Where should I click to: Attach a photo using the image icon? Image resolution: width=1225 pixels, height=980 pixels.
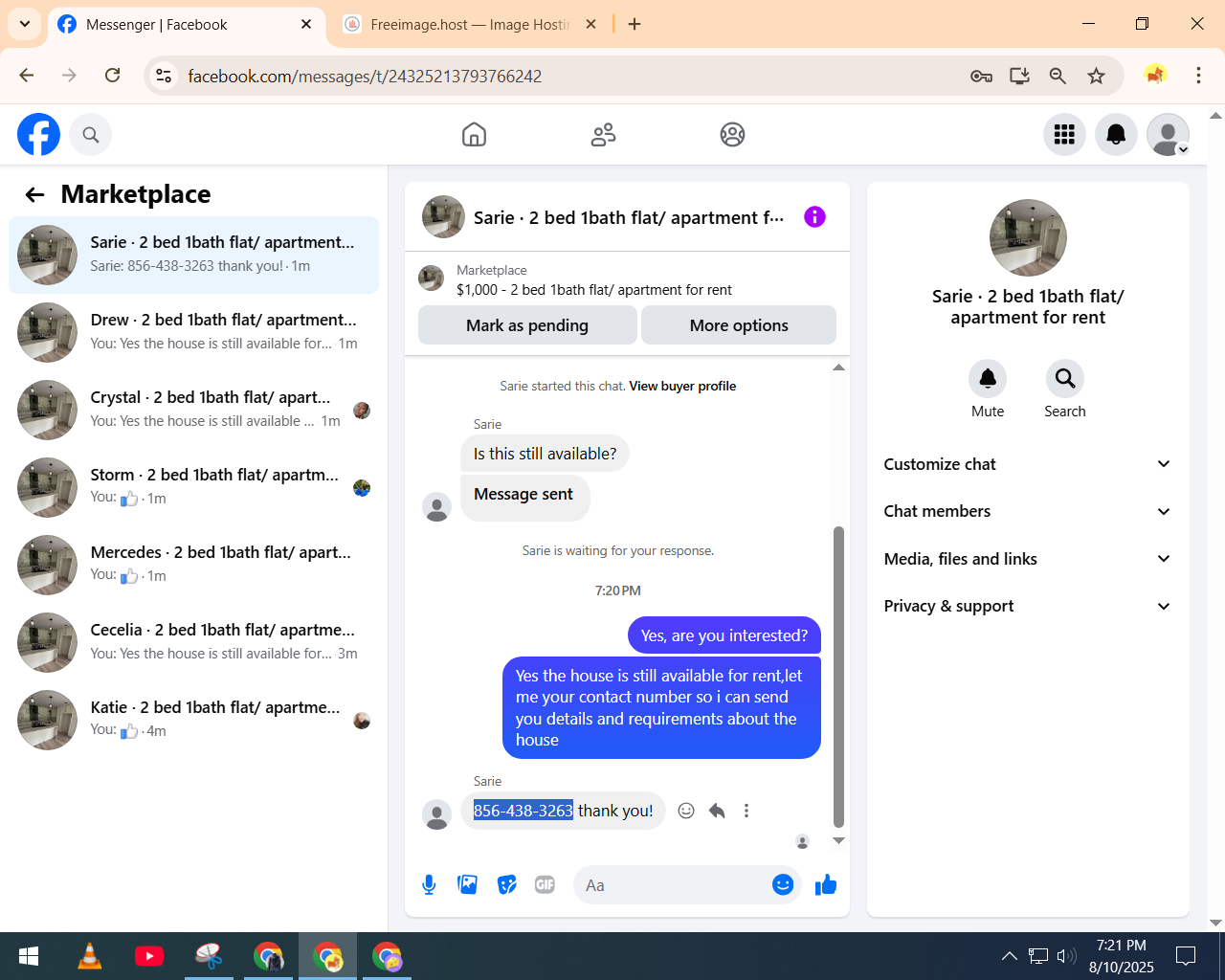point(468,885)
